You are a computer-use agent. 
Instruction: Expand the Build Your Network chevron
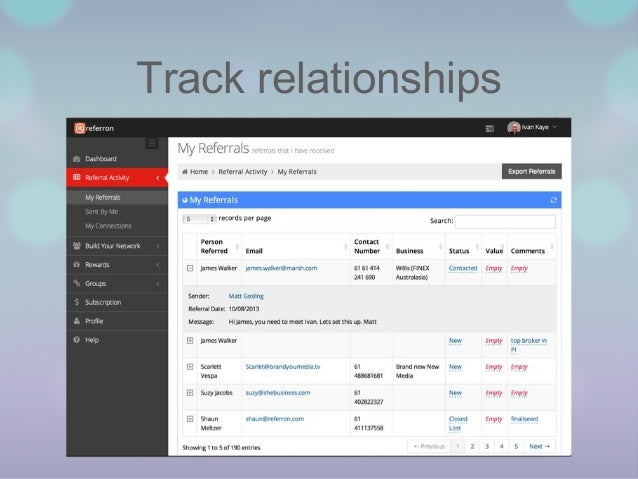pos(158,246)
